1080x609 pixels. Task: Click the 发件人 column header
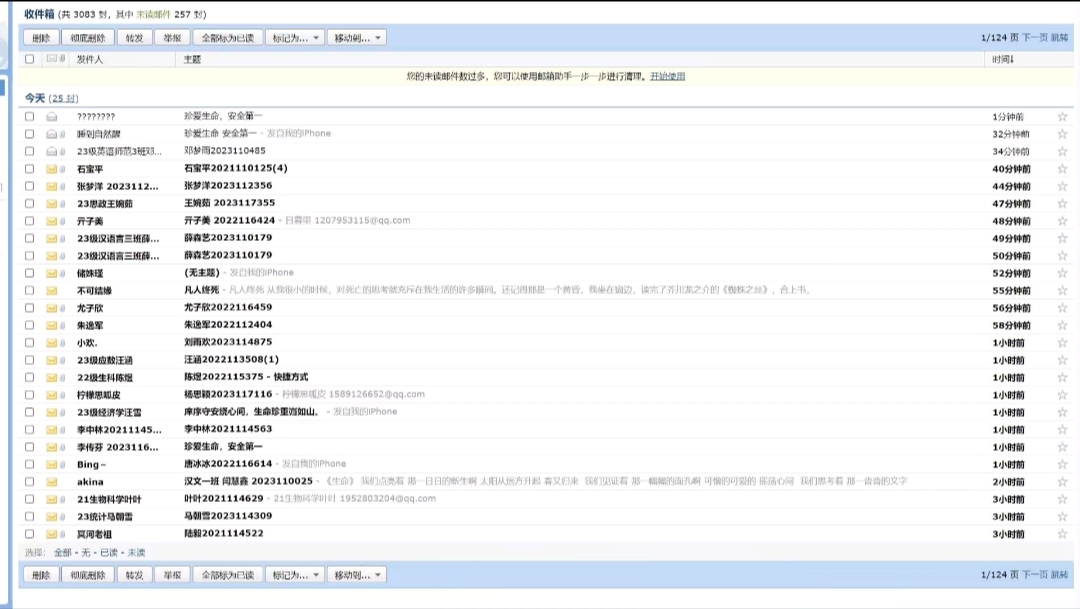[90, 60]
